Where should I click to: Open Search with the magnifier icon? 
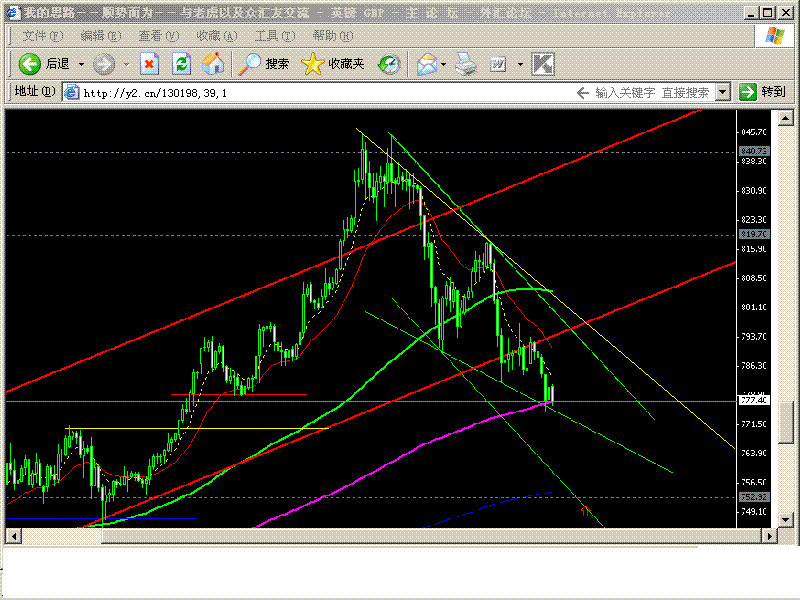(250, 64)
